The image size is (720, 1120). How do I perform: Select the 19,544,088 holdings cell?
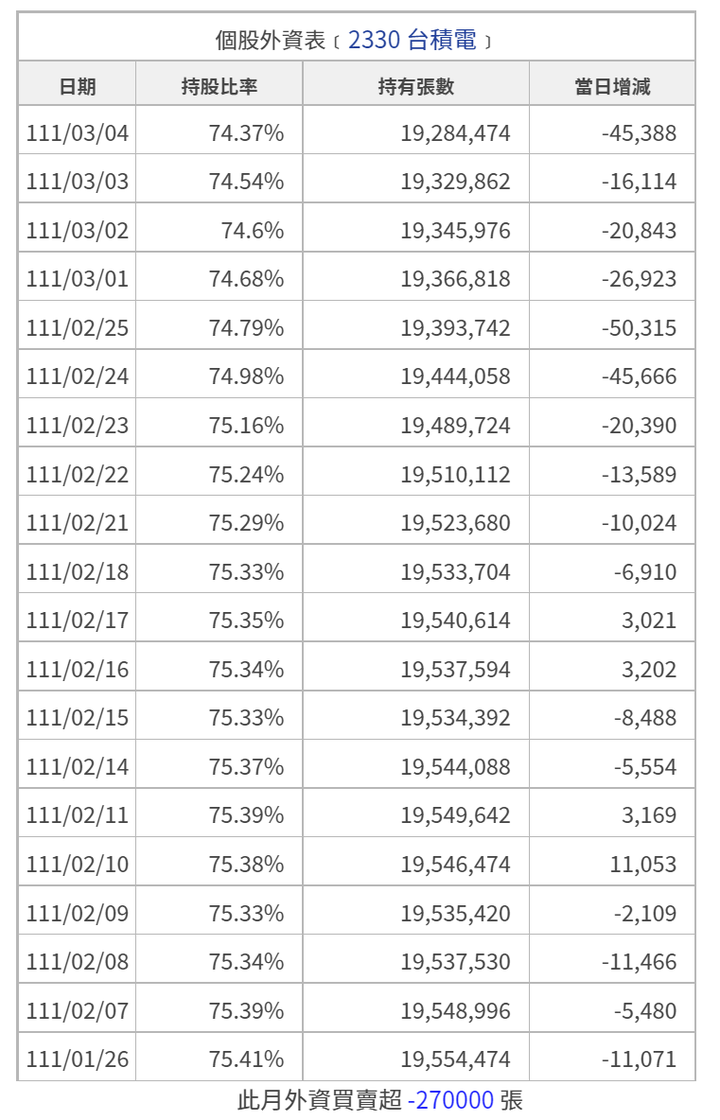point(455,767)
